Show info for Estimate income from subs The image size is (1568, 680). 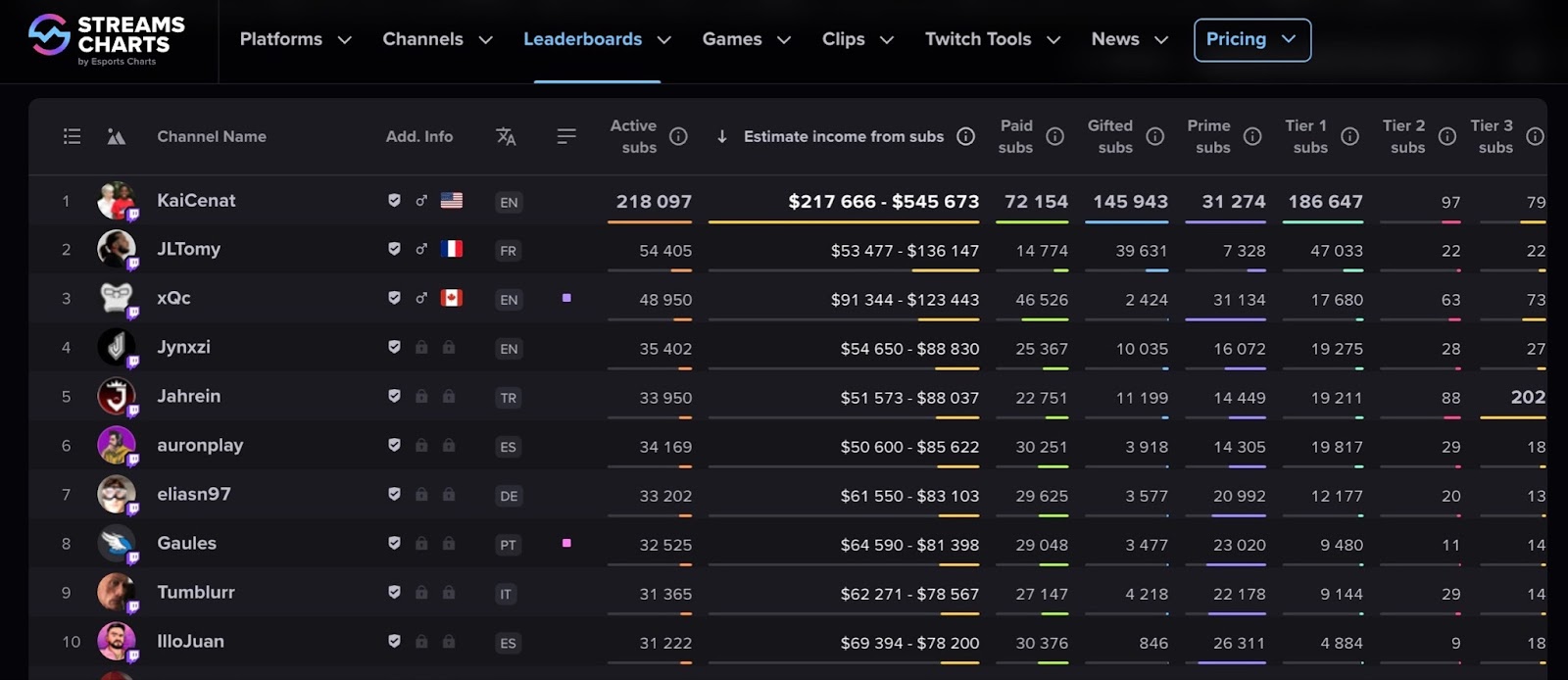(965, 136)
